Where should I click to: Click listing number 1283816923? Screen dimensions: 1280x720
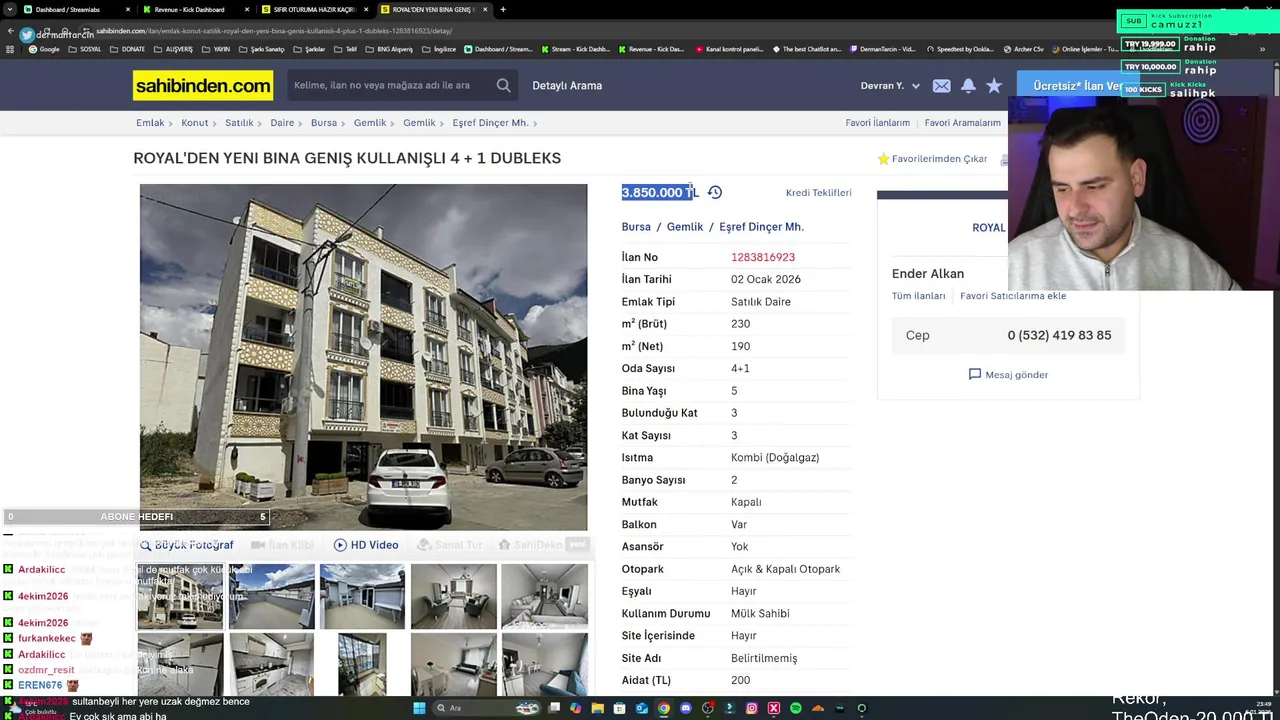coord(763,257)
